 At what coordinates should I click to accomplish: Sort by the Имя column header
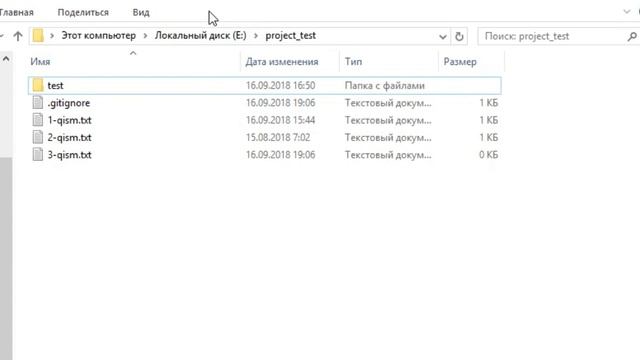134,62
